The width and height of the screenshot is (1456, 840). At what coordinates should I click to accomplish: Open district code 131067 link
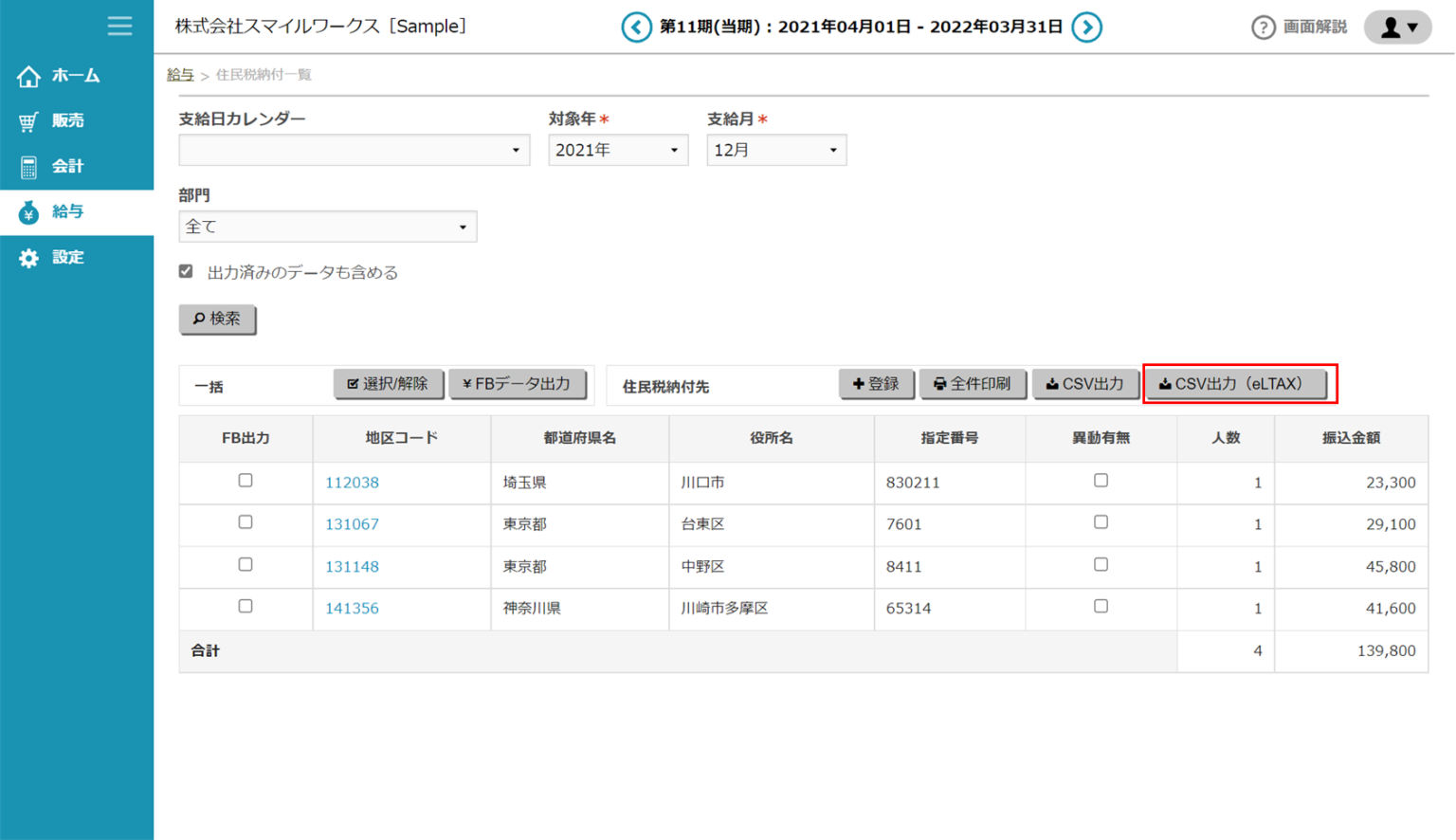click(x=352, y=524)
